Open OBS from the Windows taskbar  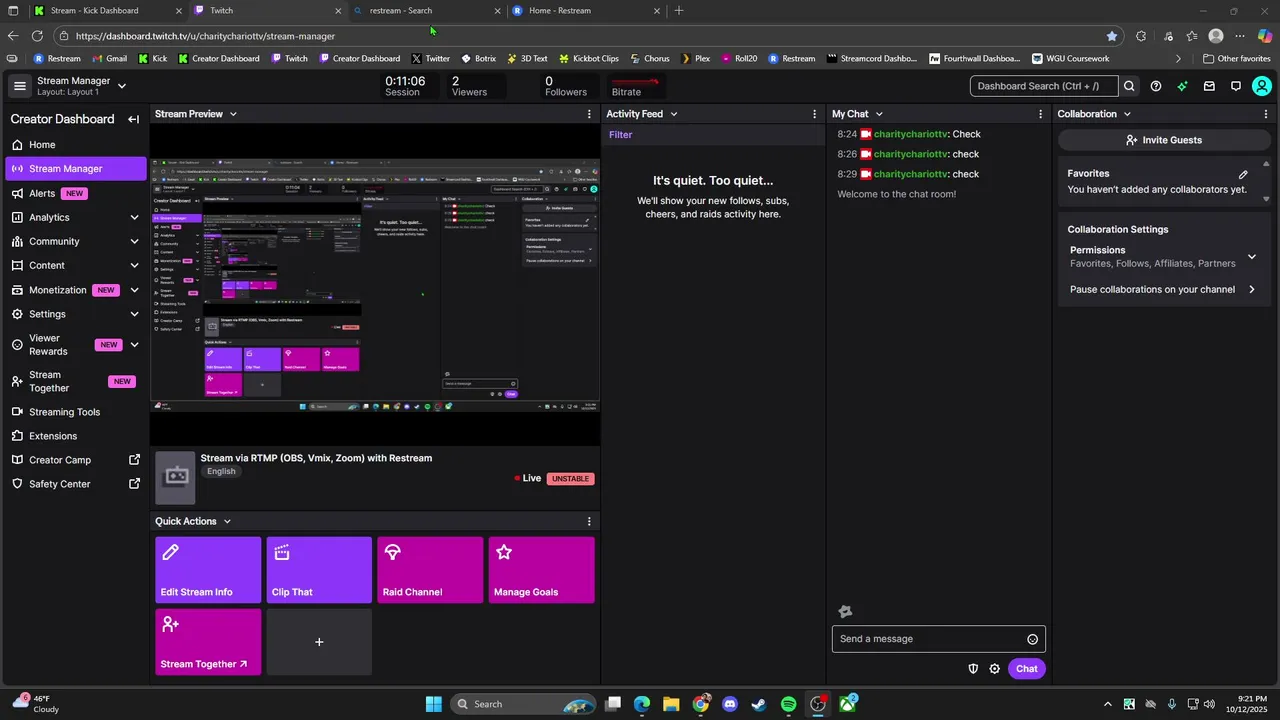[818, 704]
